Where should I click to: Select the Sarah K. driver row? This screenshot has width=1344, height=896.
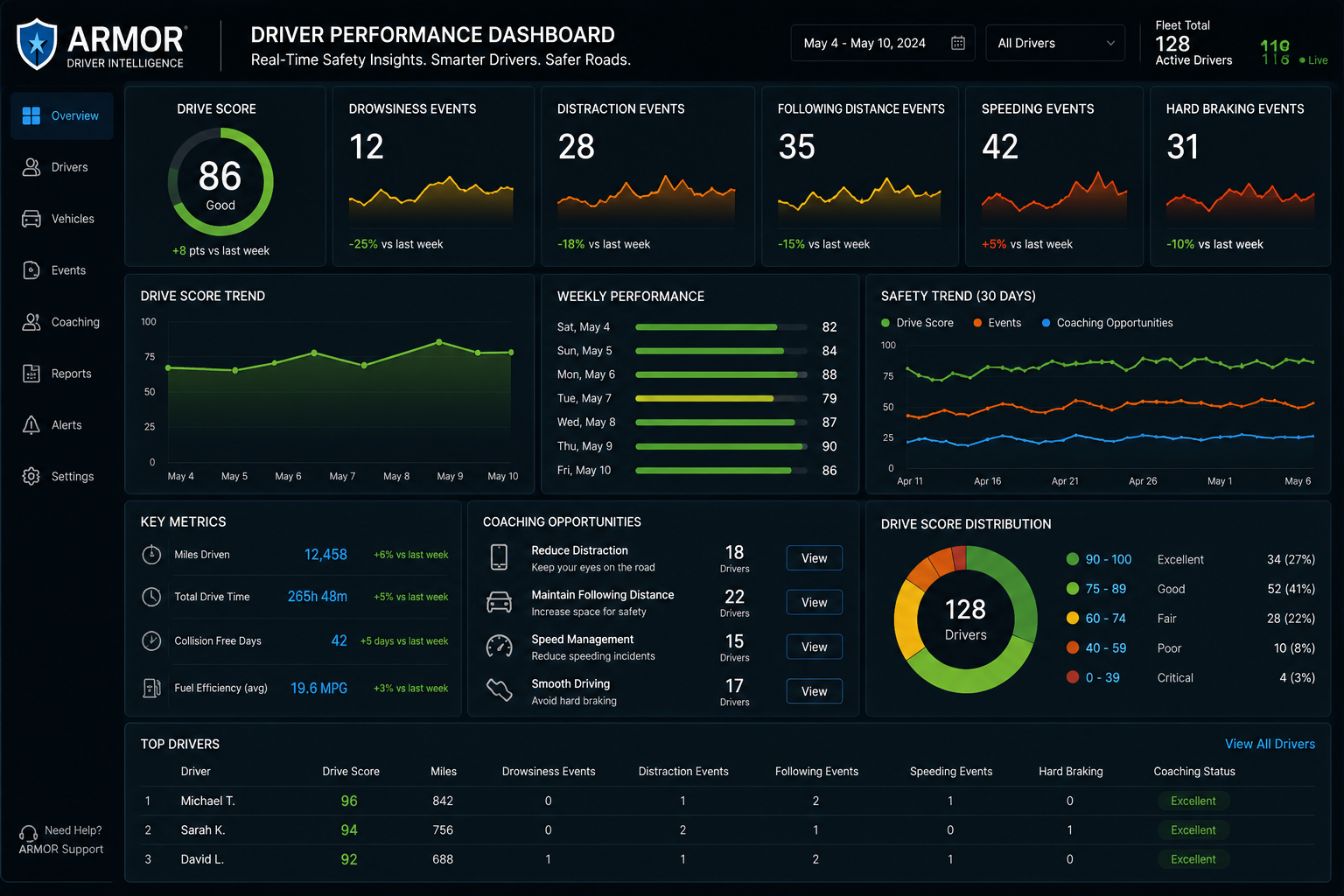coord(728,829)
